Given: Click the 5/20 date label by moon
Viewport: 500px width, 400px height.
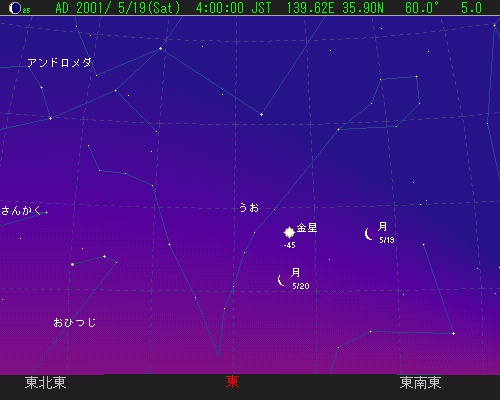Looking at the screenshot, I should [301, 286].
